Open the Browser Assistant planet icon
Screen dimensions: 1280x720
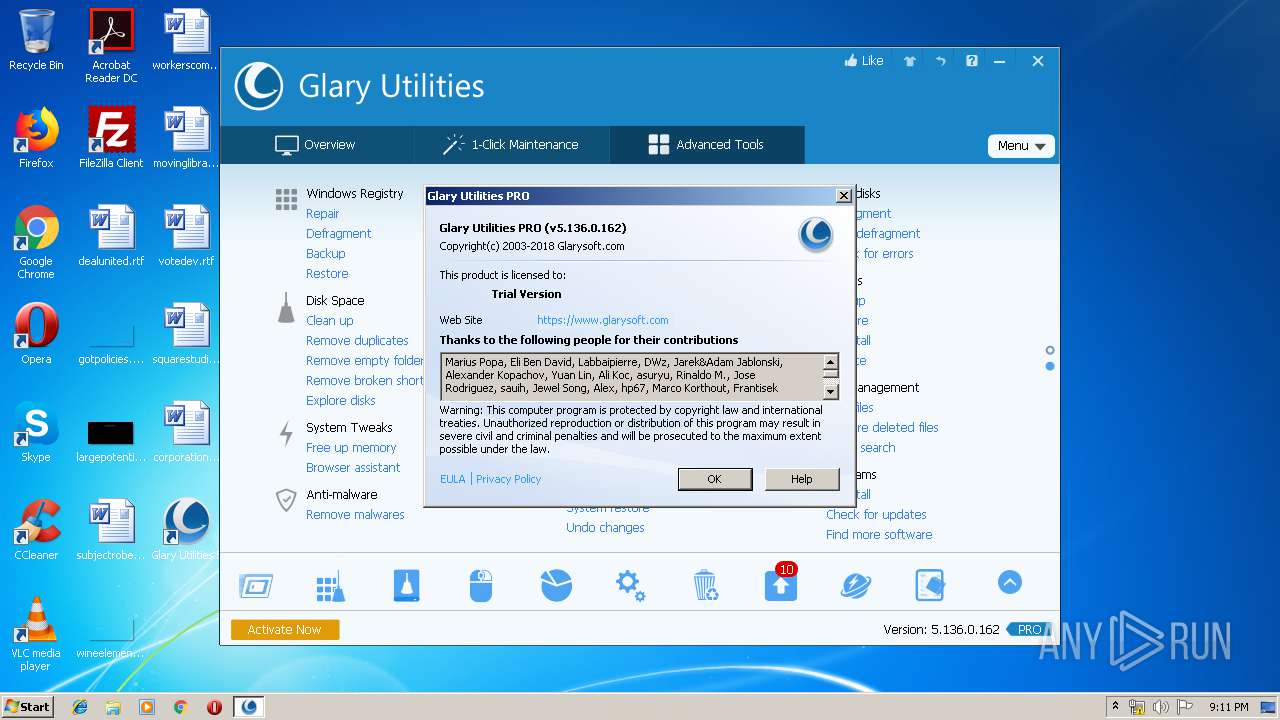point(855,585)
